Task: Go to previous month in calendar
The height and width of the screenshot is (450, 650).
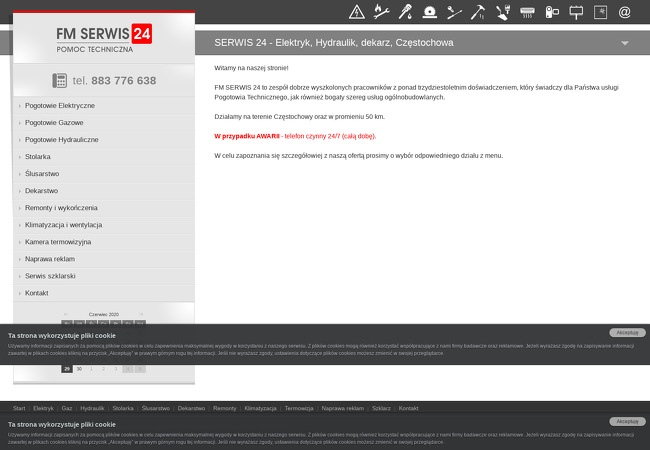Action: pos(65,315)
